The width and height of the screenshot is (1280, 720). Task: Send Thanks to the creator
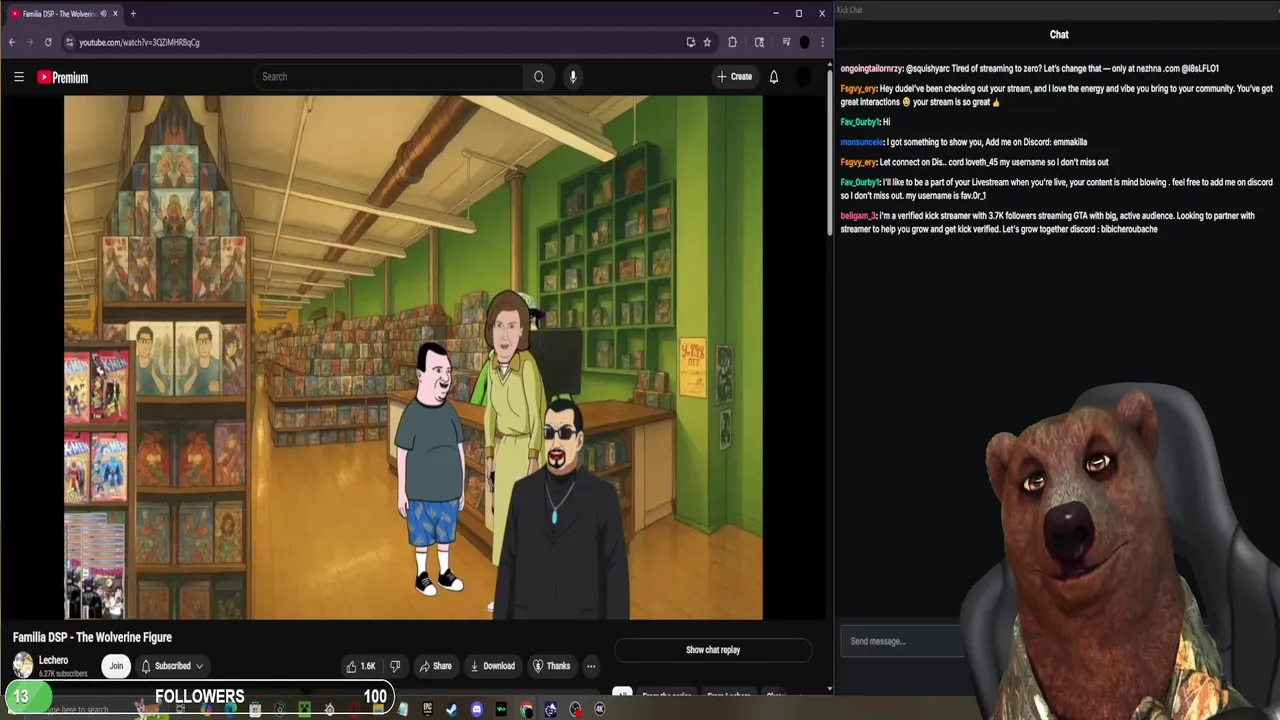552,666
